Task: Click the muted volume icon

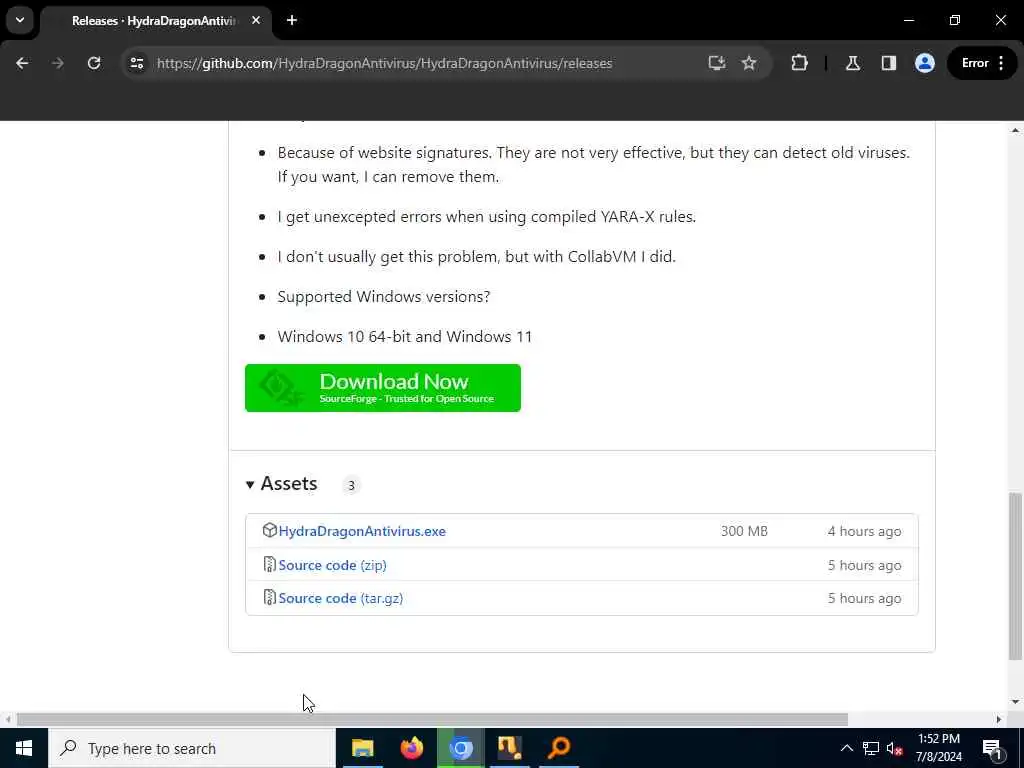Action: 895,748
